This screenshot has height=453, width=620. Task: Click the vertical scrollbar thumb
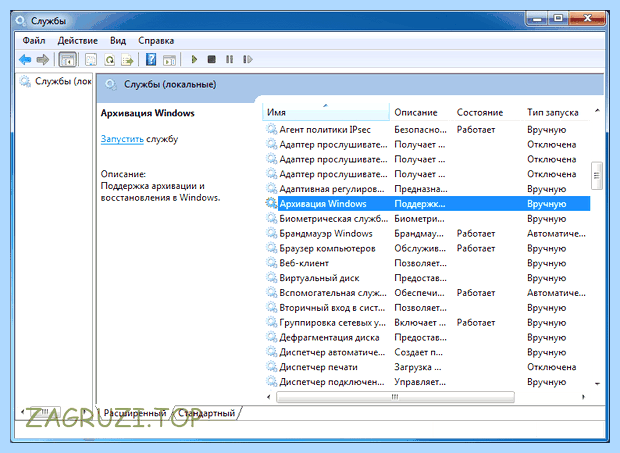click(x=597, y=176)
